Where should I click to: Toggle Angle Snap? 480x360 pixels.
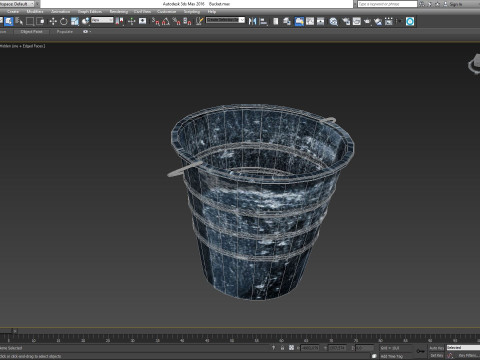click(166, 21)
